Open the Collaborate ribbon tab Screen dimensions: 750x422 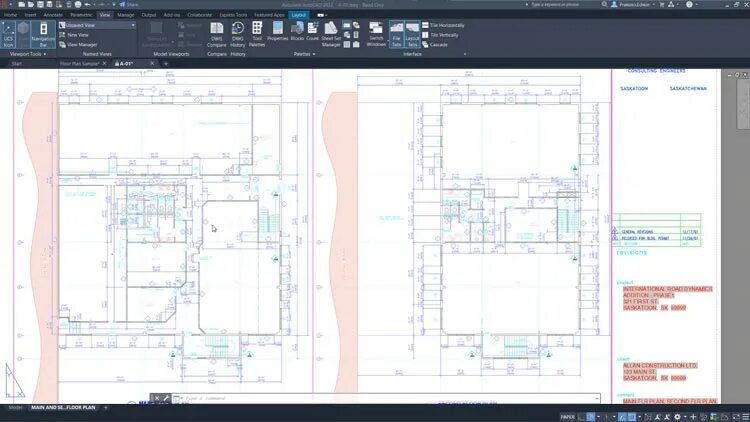tap(199, 15)
